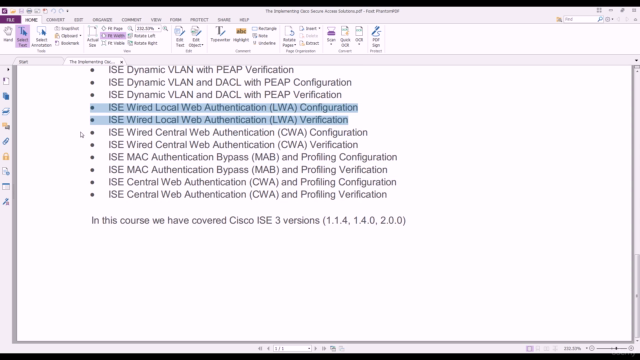The height and width of the screenshot is (360, 640).
Task: Switch to the Start document tab
Action: pos(23,62)
